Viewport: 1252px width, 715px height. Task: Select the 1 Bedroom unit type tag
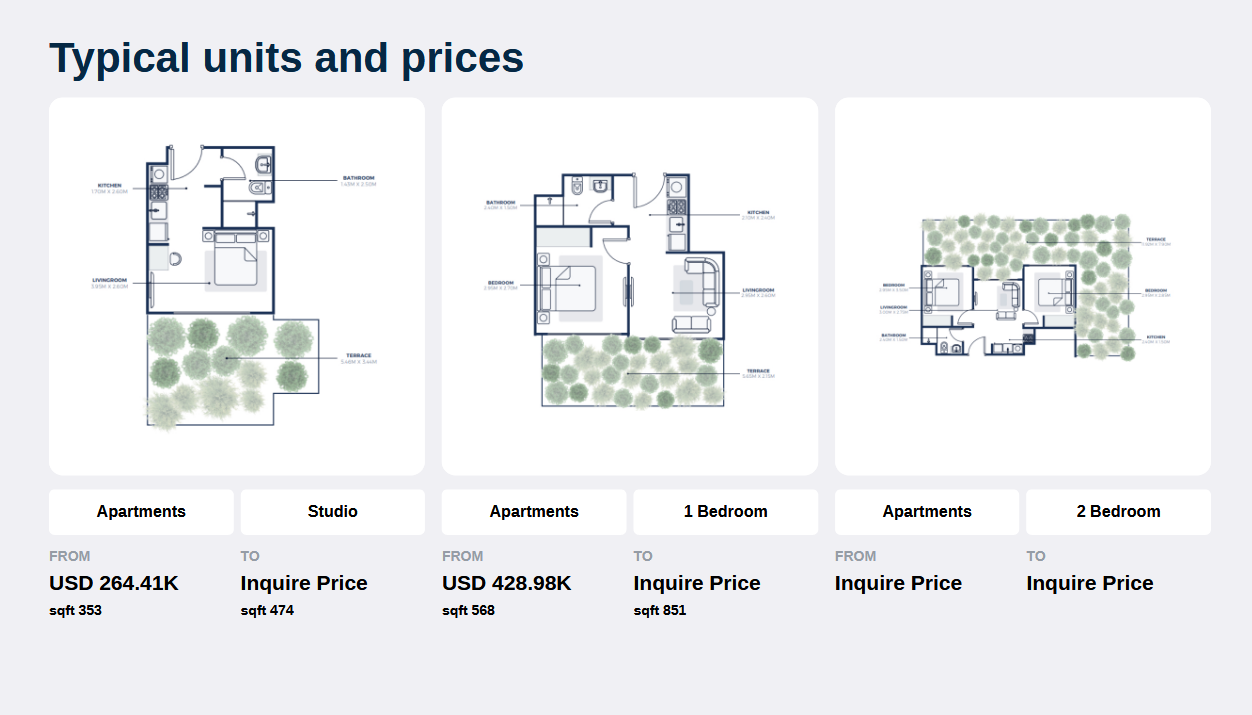tap(726, 512)
